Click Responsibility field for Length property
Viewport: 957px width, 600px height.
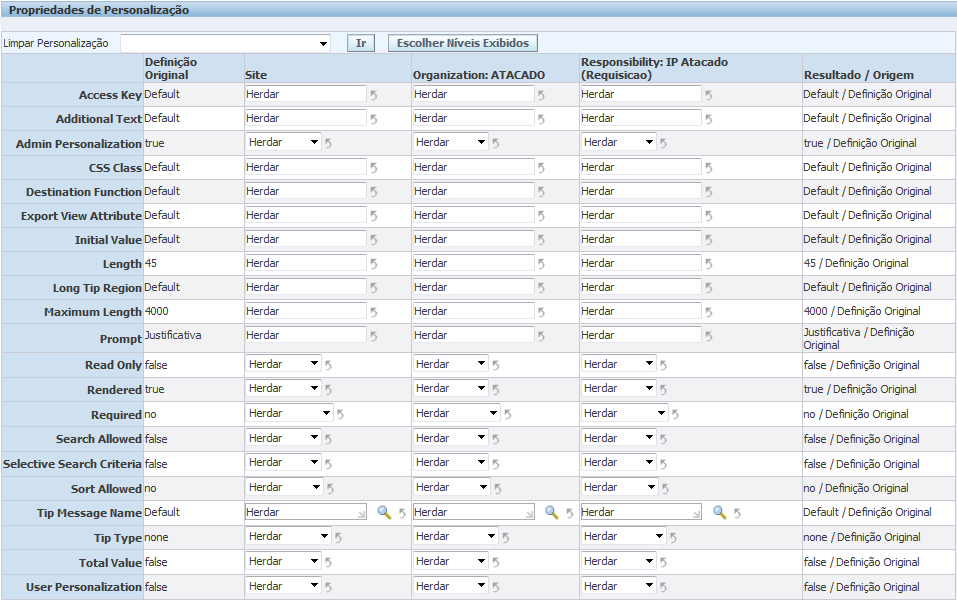tap(641, 263)
